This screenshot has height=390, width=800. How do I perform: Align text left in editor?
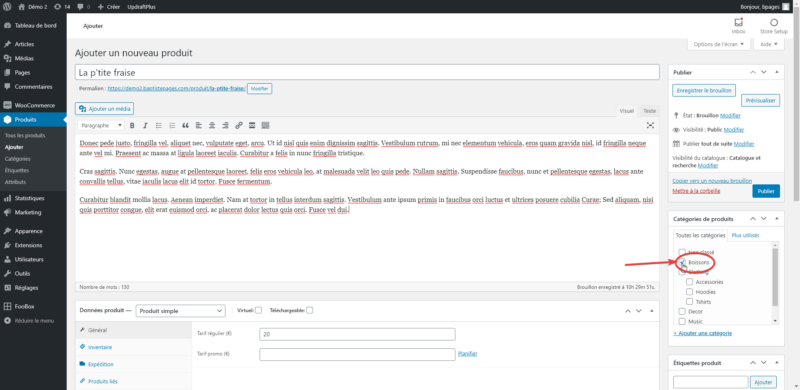pos(198,126)
